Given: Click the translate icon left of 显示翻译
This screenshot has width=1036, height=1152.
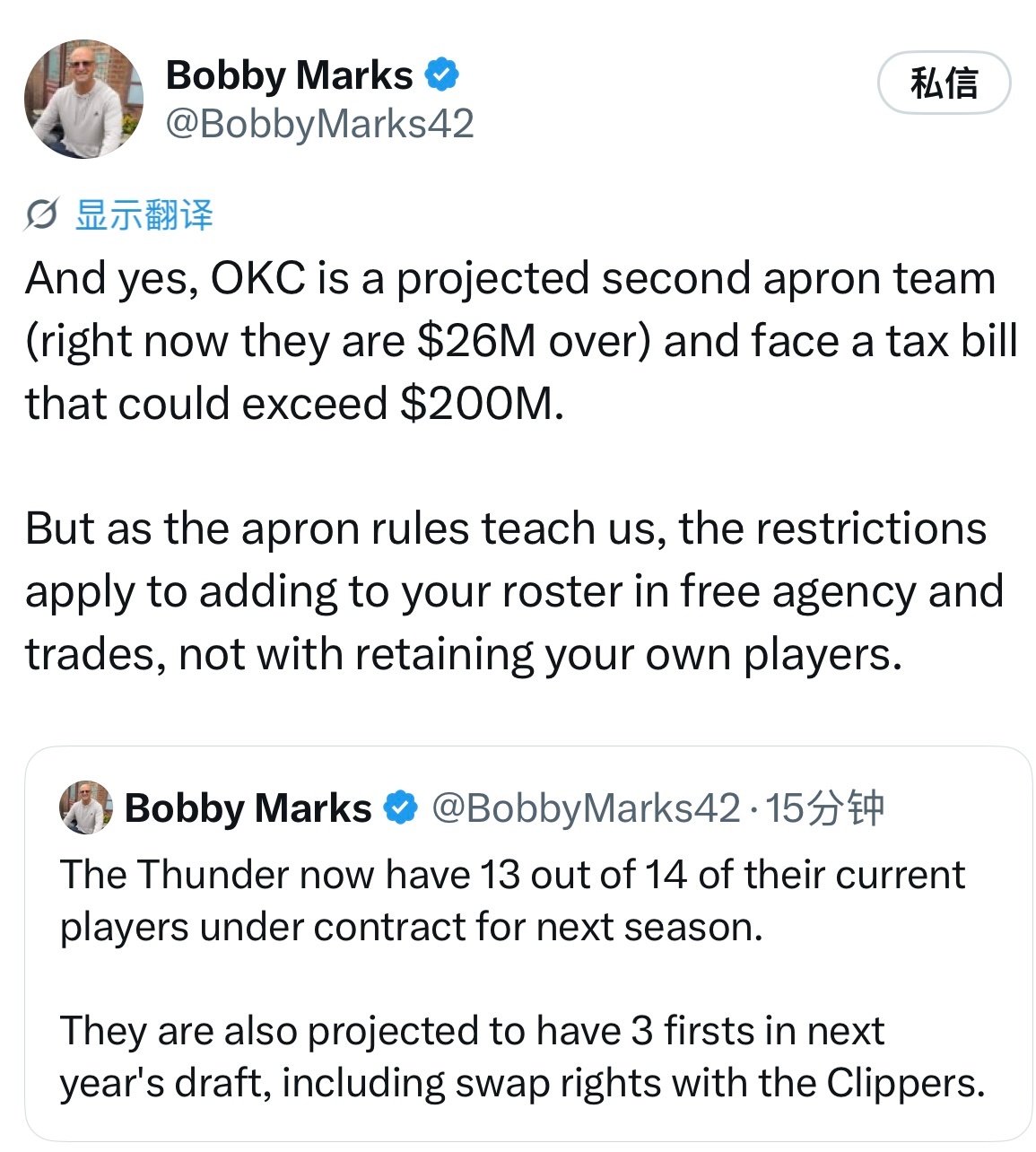Looking at the screenshot, I should point(41,215).
